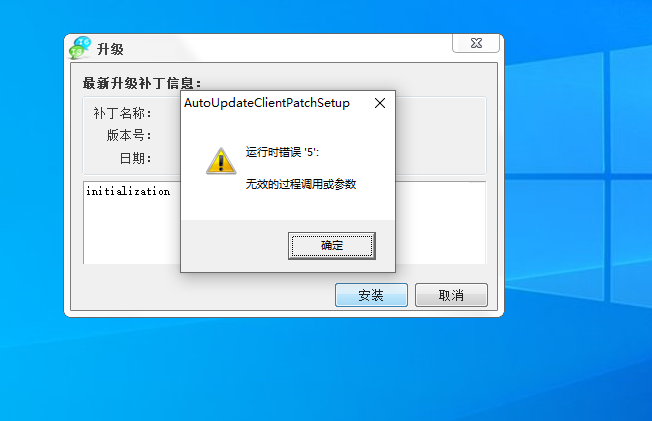Click the Windows logo on desktop wallpaper
The height and width of the screenshot is (421, 652).
[578, 179]
